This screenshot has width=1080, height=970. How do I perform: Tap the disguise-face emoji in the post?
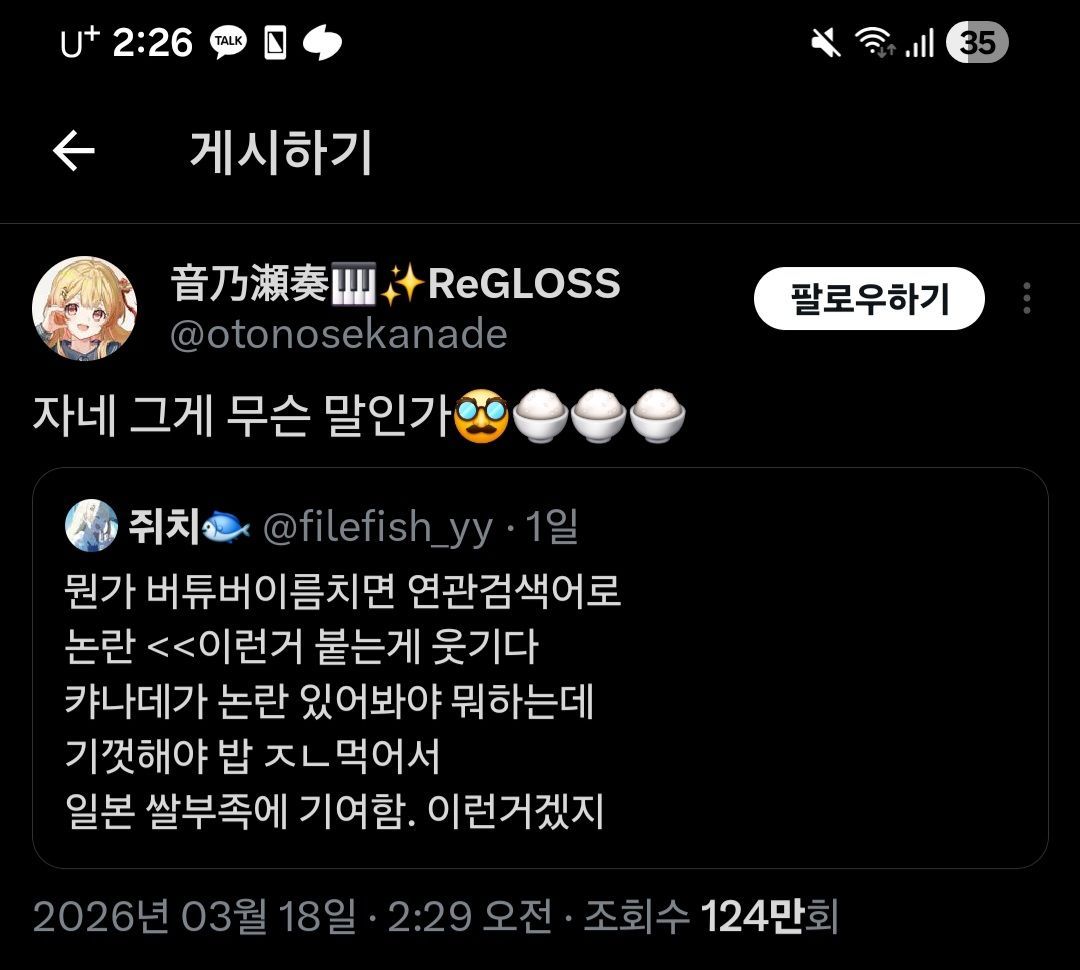click(x=482, y=416)
